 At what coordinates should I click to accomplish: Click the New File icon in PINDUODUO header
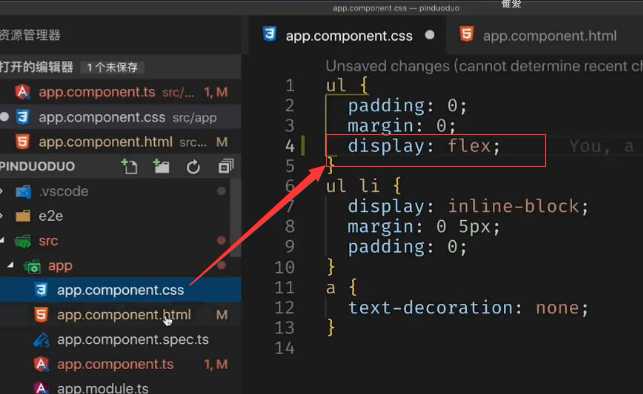pos(130,167)
